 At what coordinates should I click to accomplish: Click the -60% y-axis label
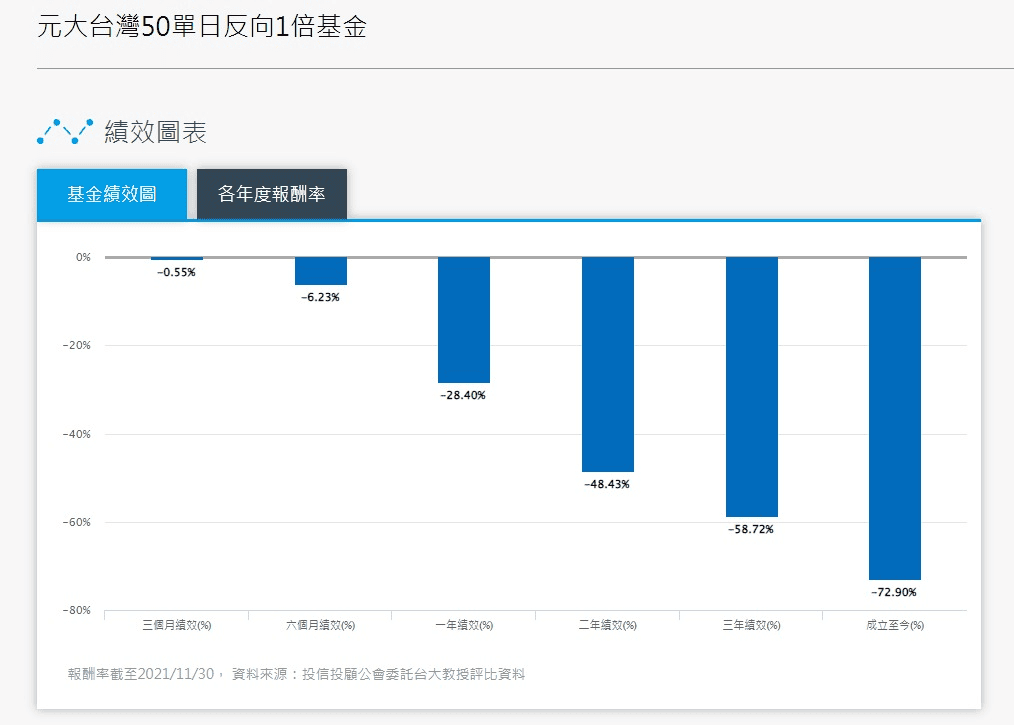77,522
